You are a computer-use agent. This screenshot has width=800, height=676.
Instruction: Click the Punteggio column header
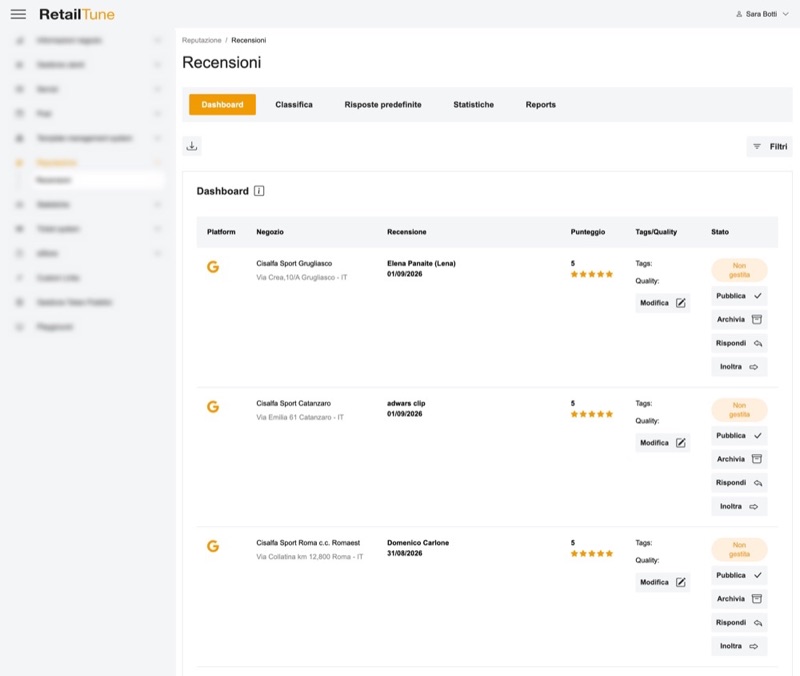tap(588, 232)
